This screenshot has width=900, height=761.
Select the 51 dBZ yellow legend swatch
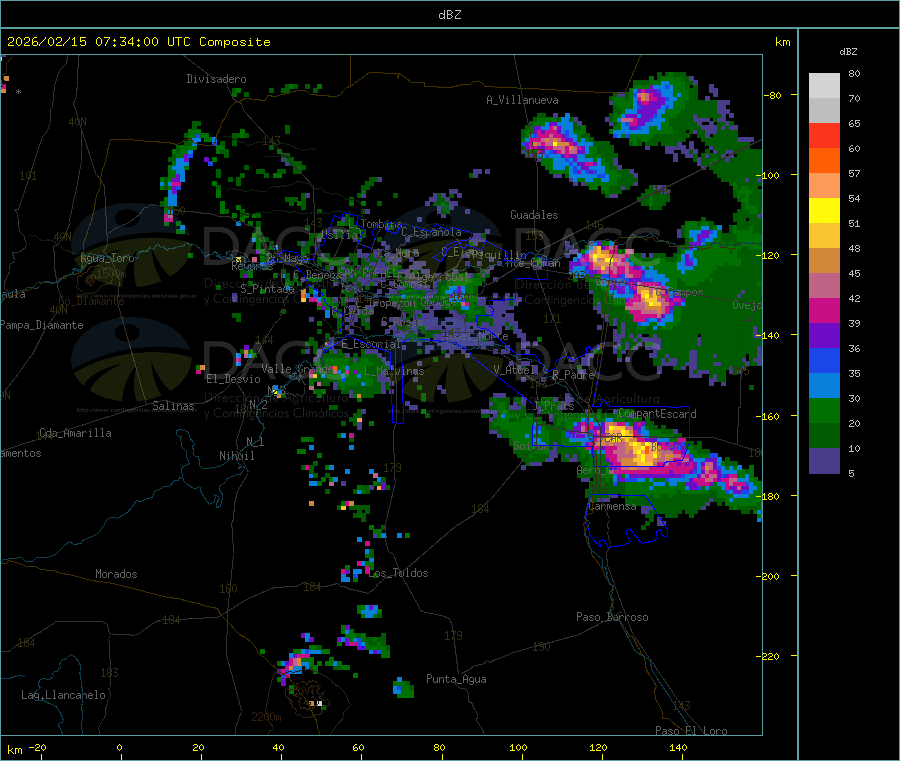pos(824,211)
